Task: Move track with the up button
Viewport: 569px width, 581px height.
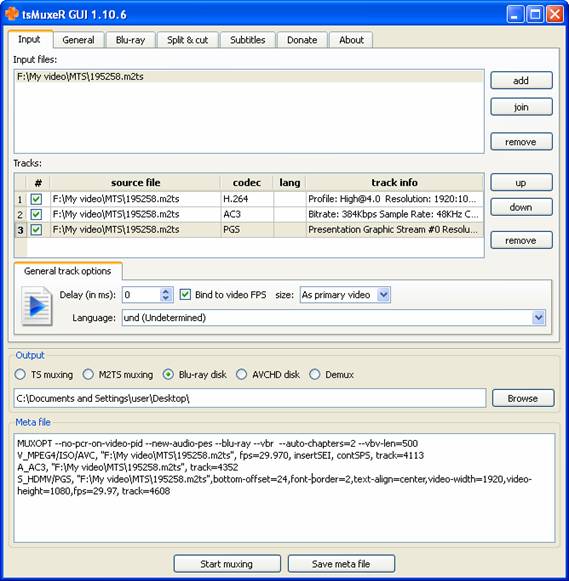Action: pos(521,183)
